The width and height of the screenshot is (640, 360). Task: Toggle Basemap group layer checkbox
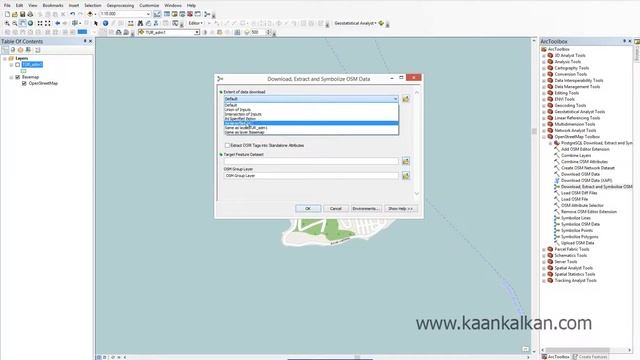click(18, 77)
